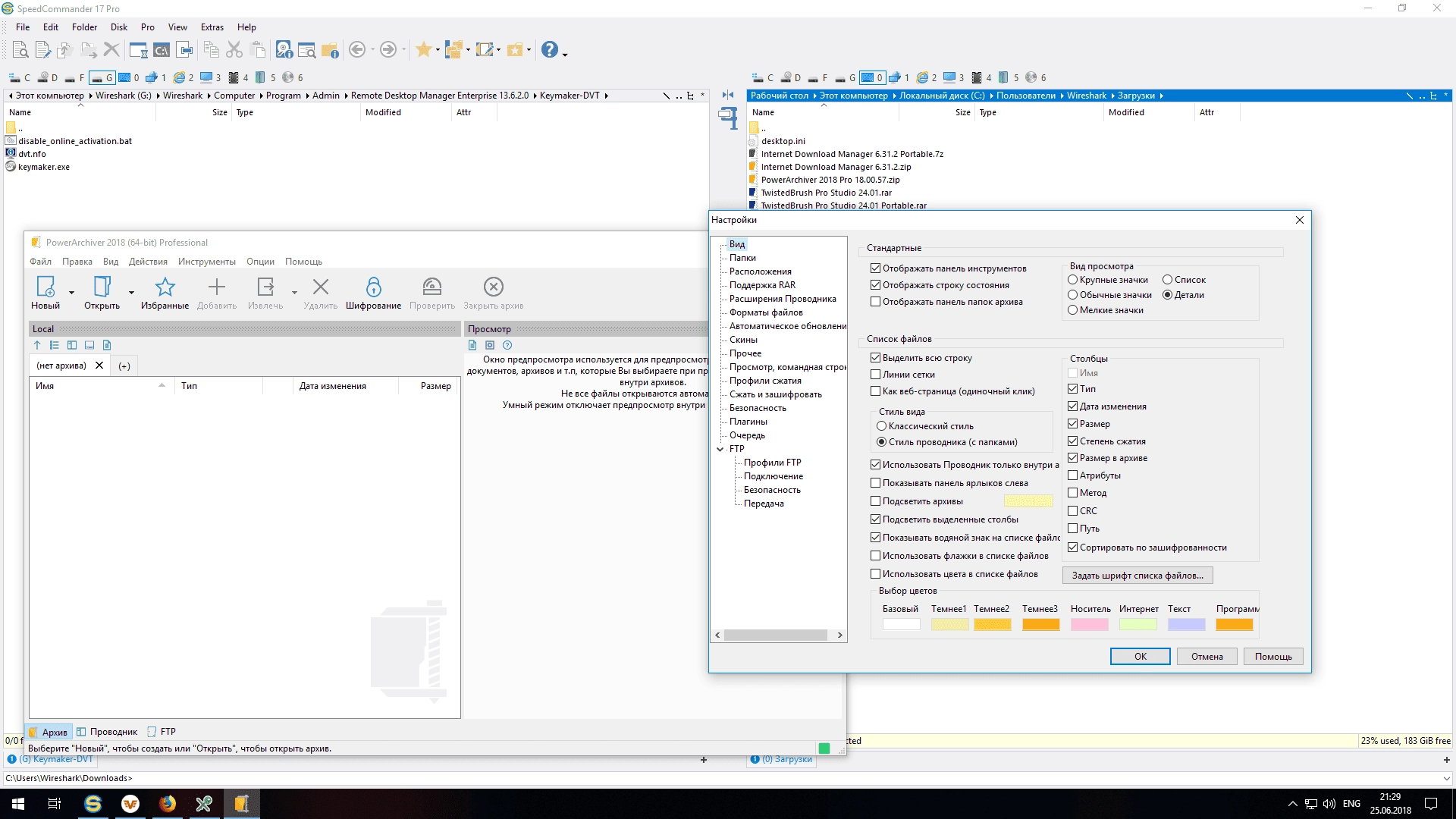This screenshot has width=1456, height=819.
Task: Toggle Отображать строку состояния checkbox
Action: (x=875, y=285)
